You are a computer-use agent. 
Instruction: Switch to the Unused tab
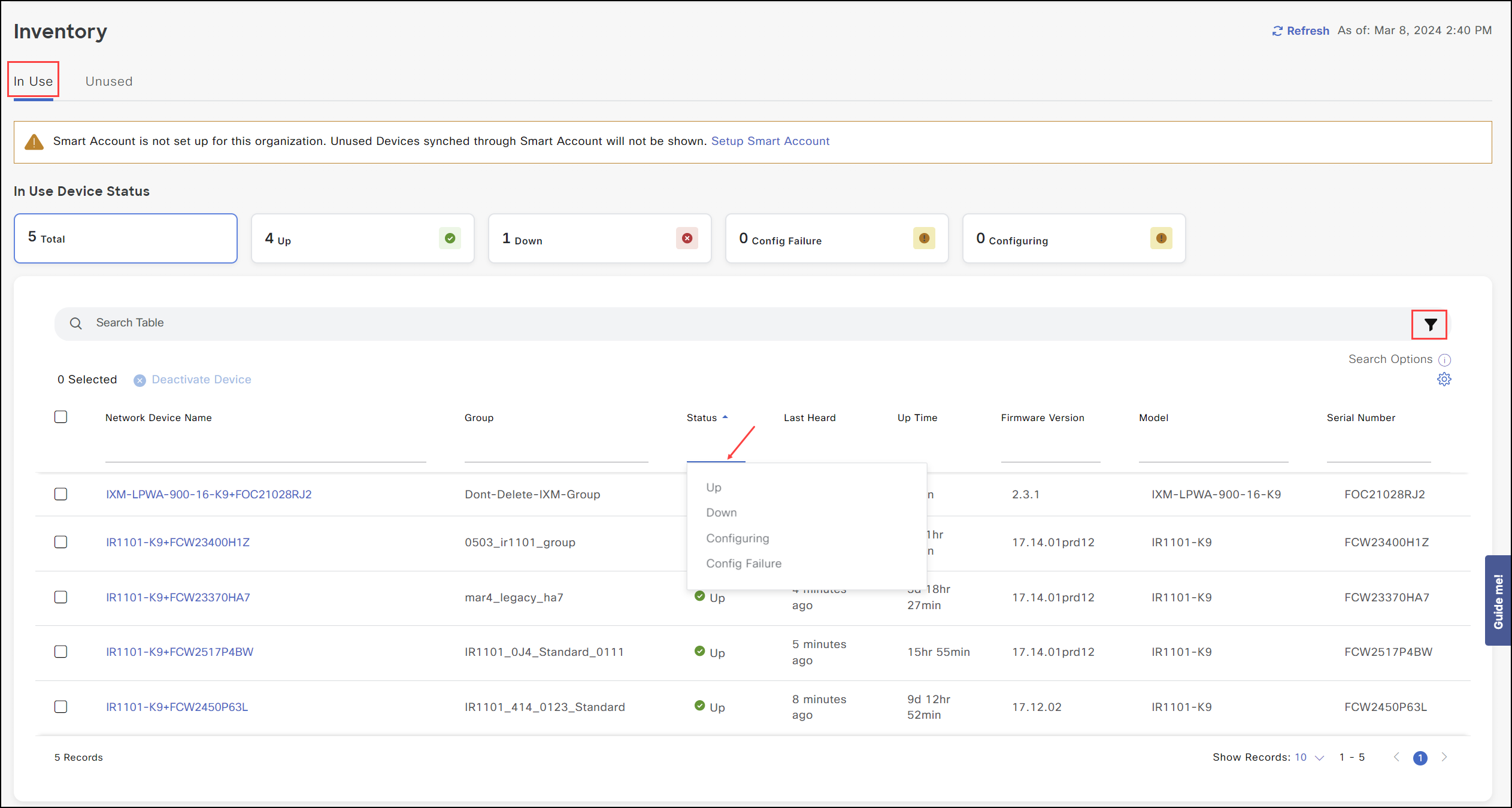pyautogui.click(x=109, y=81)
